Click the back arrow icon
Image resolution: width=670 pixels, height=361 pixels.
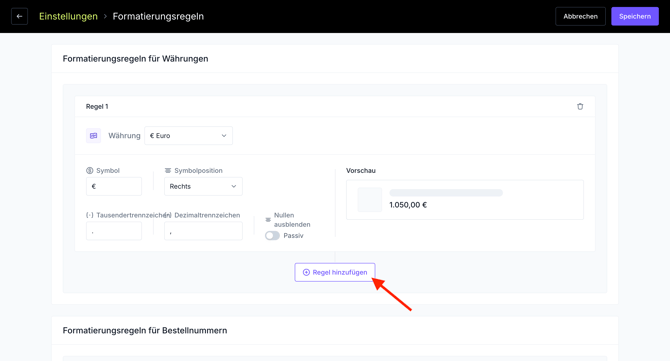19,16
